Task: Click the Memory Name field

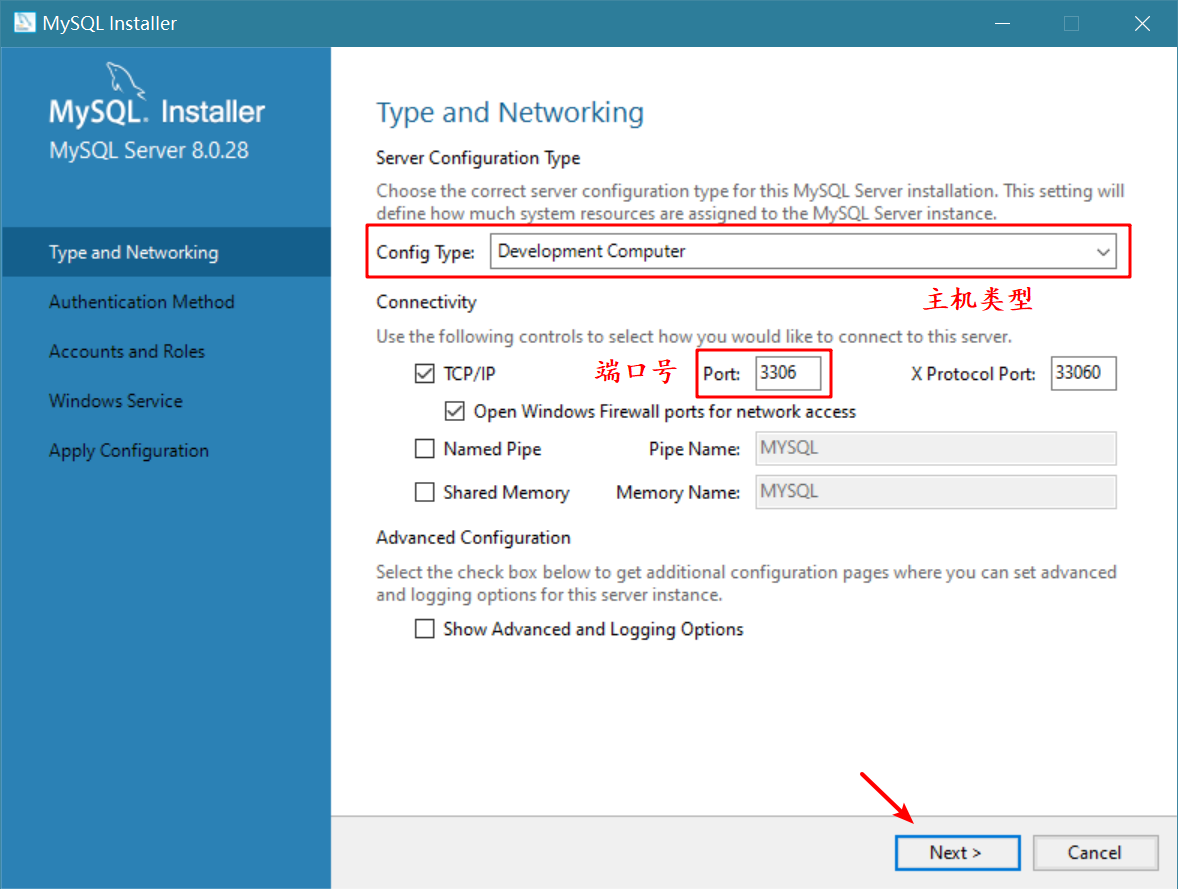Action: [935, 492]
